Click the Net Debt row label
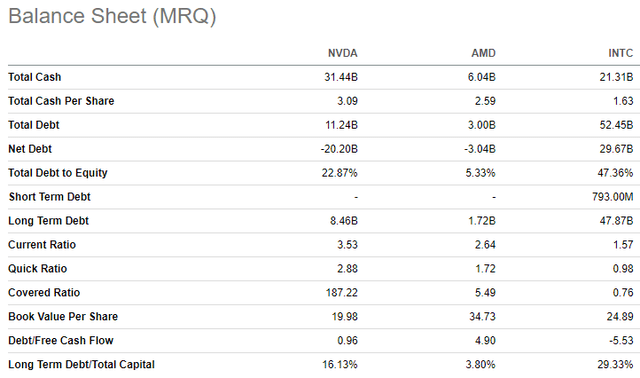Viewport: 640px width, 378px height. click(30, 149)
